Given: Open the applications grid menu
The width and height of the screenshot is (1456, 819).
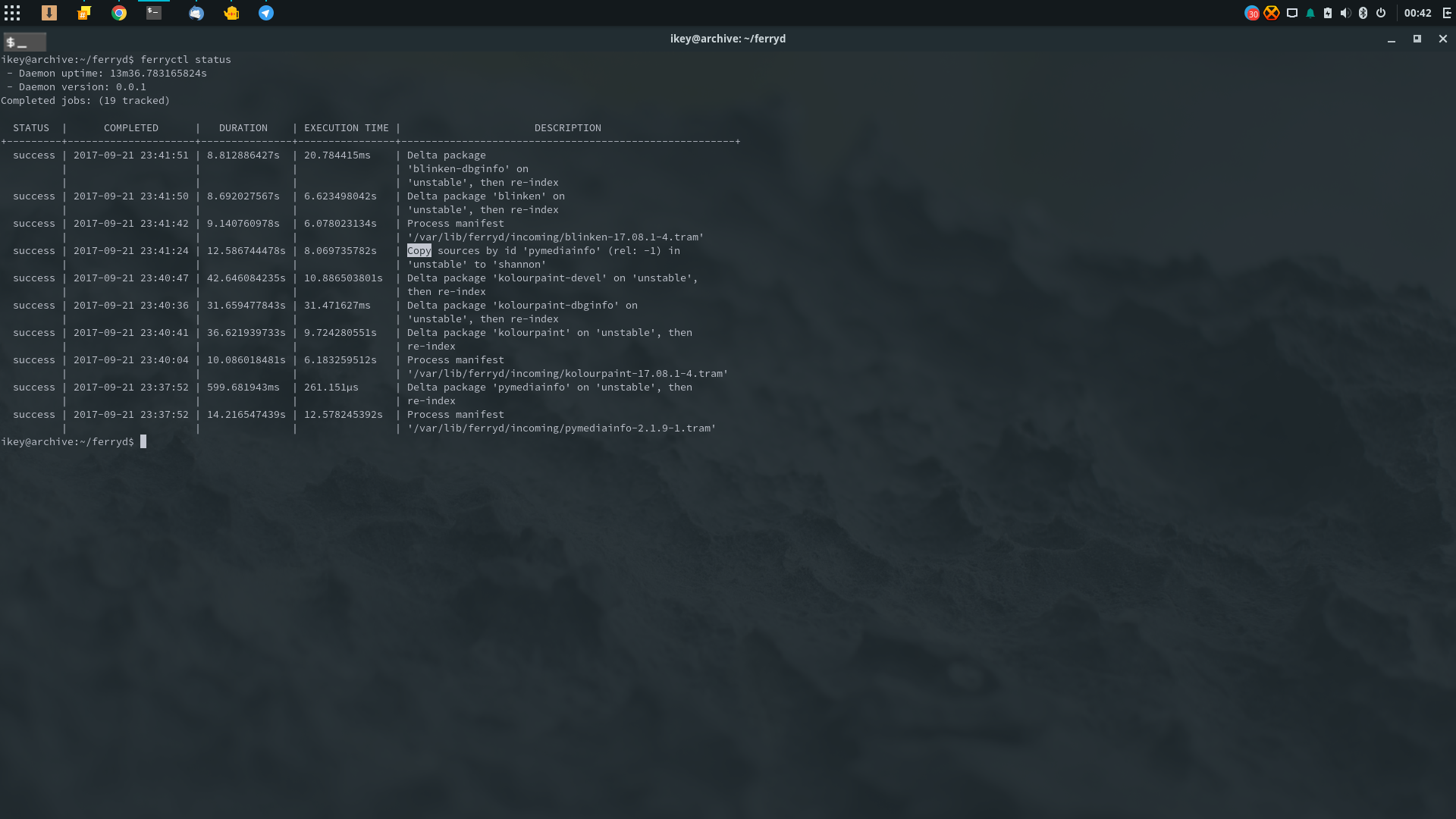Looking at the screenshot, I should click(x=12, y=13).
